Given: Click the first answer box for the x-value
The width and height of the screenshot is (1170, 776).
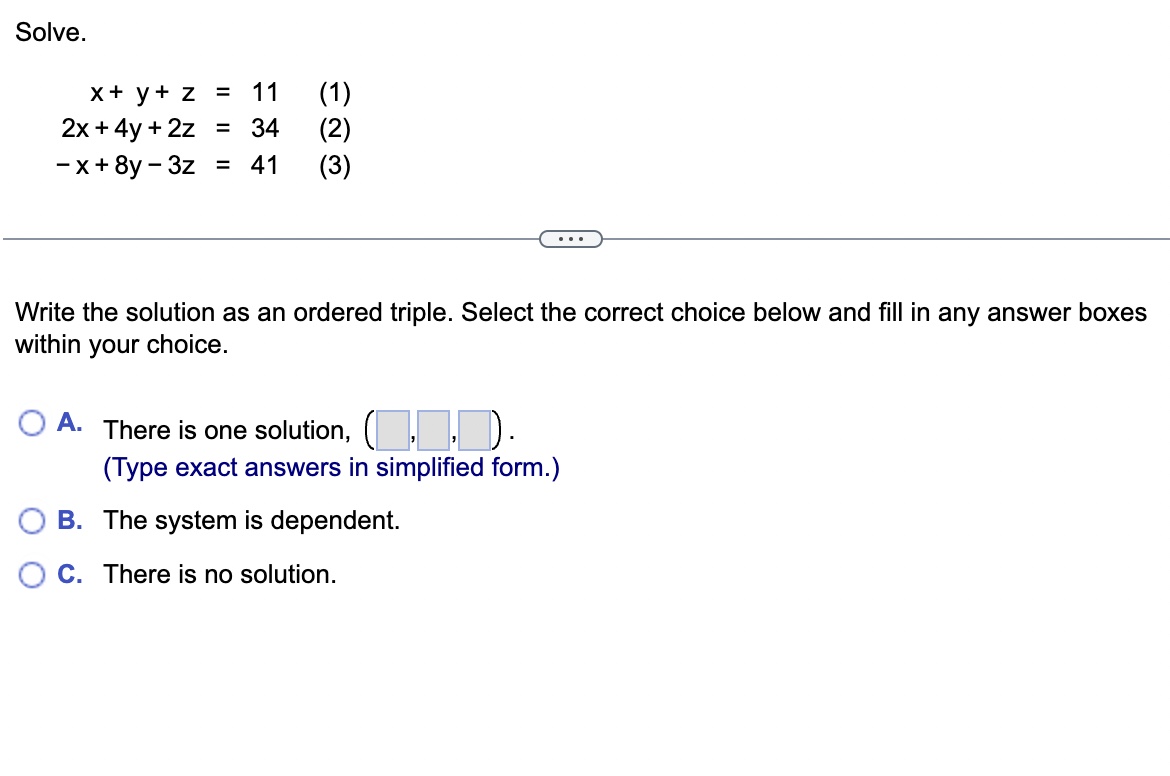Looking at the screenshot, I should coord(391,429).
